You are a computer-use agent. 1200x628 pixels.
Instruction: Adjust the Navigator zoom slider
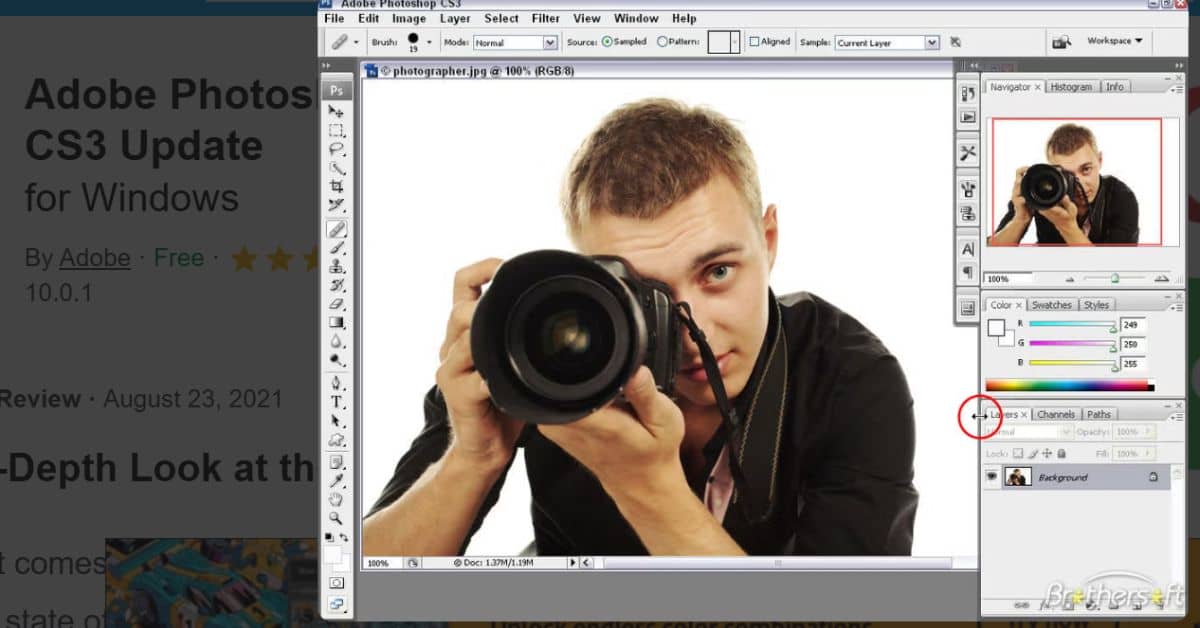tap(1115, 279)
